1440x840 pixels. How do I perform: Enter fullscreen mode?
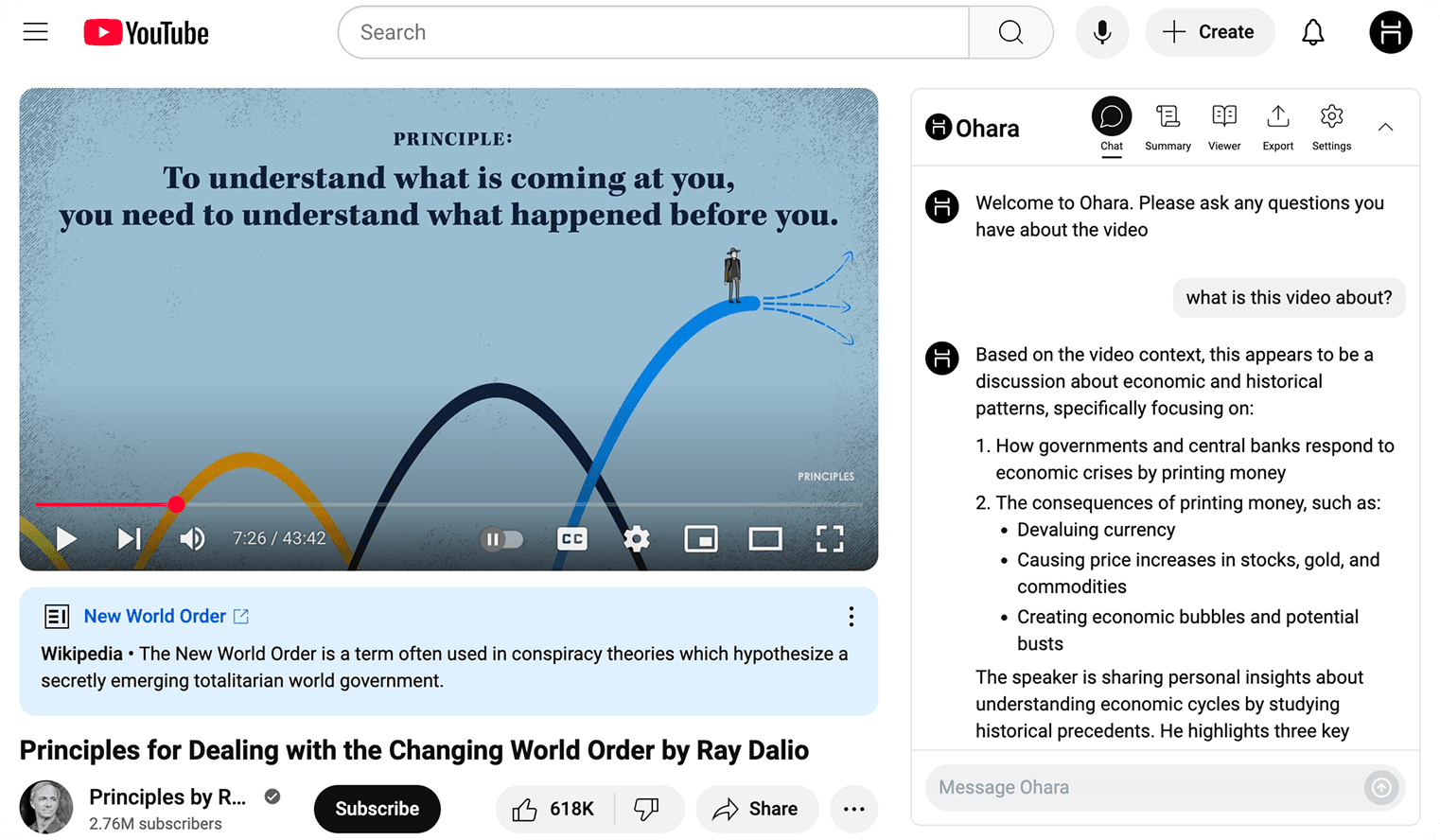(x=829, y=538)
